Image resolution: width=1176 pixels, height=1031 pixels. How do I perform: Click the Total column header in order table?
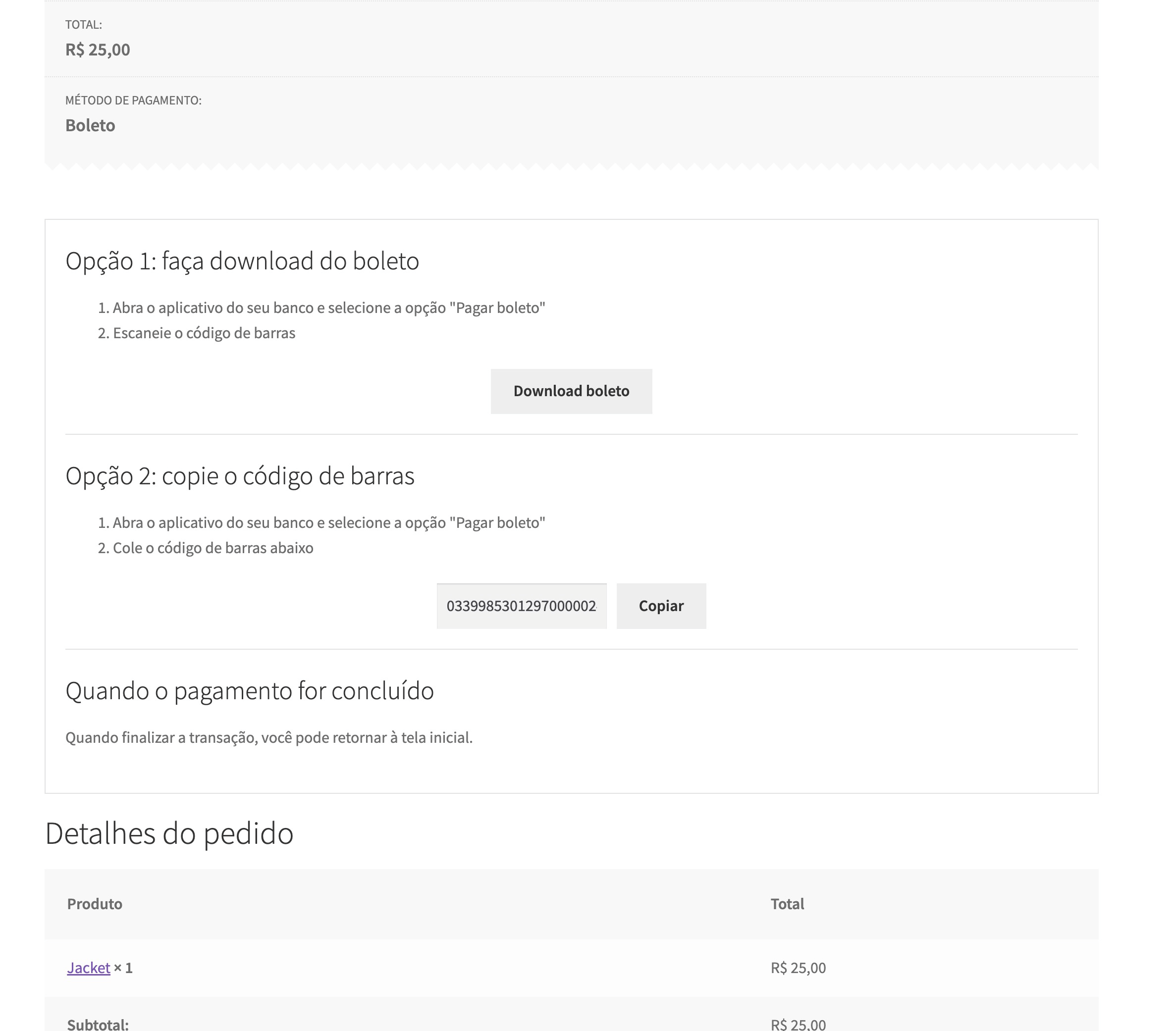point(787,904)
